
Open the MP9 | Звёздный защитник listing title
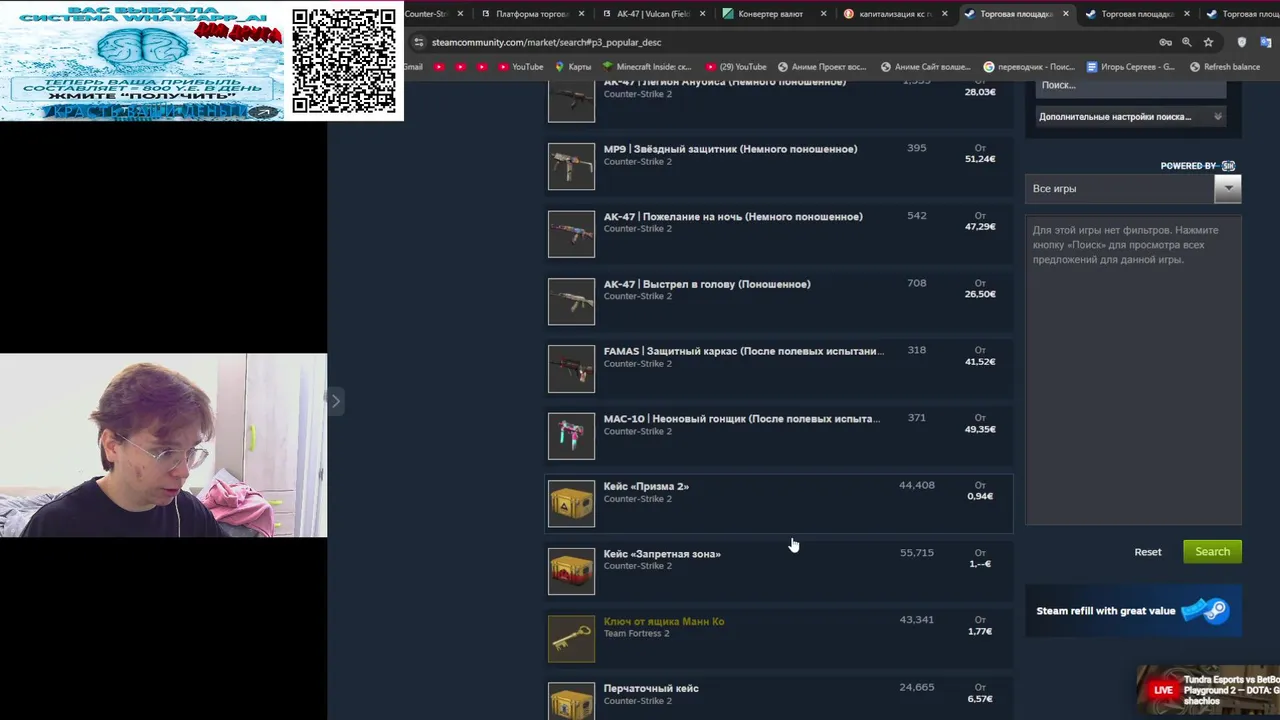[730, 149]
